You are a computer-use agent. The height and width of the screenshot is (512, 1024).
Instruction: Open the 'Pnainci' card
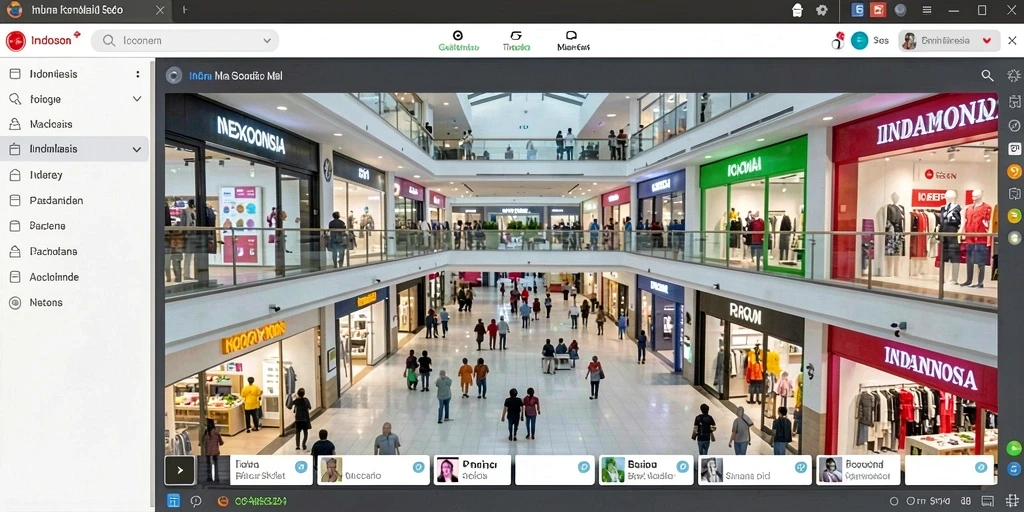(x=472, y=470)
